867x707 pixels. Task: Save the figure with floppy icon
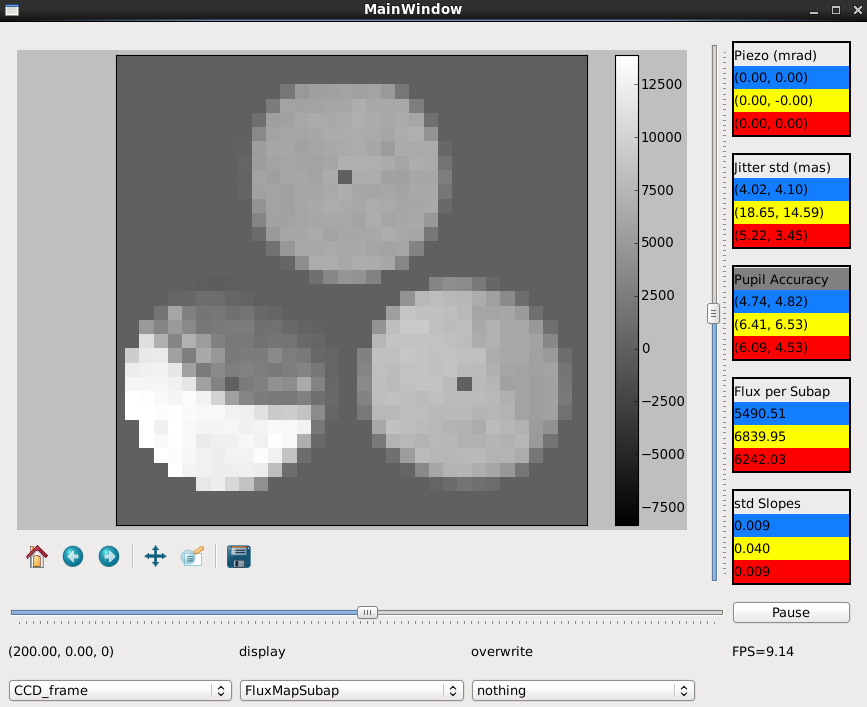pyautogui.click(x=239, y=556)
